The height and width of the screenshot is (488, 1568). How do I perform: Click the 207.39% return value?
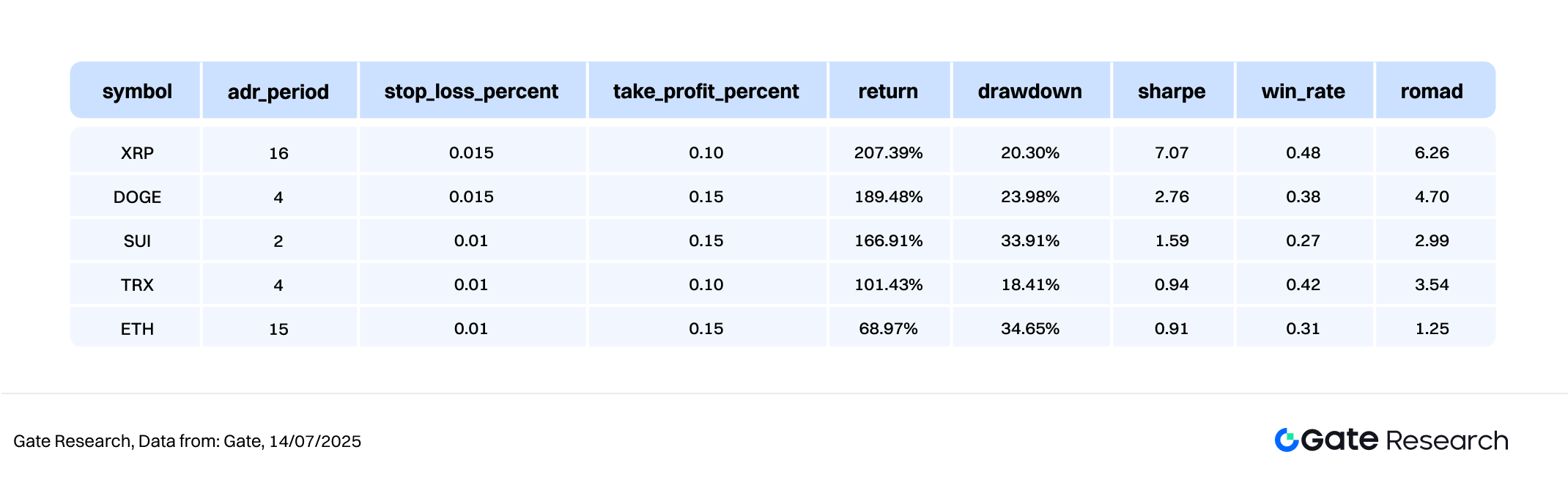pyautogui.click(x=888, y=153)
